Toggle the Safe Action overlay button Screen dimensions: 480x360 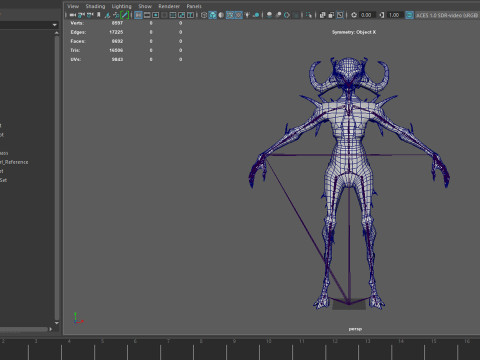(181, 15)
